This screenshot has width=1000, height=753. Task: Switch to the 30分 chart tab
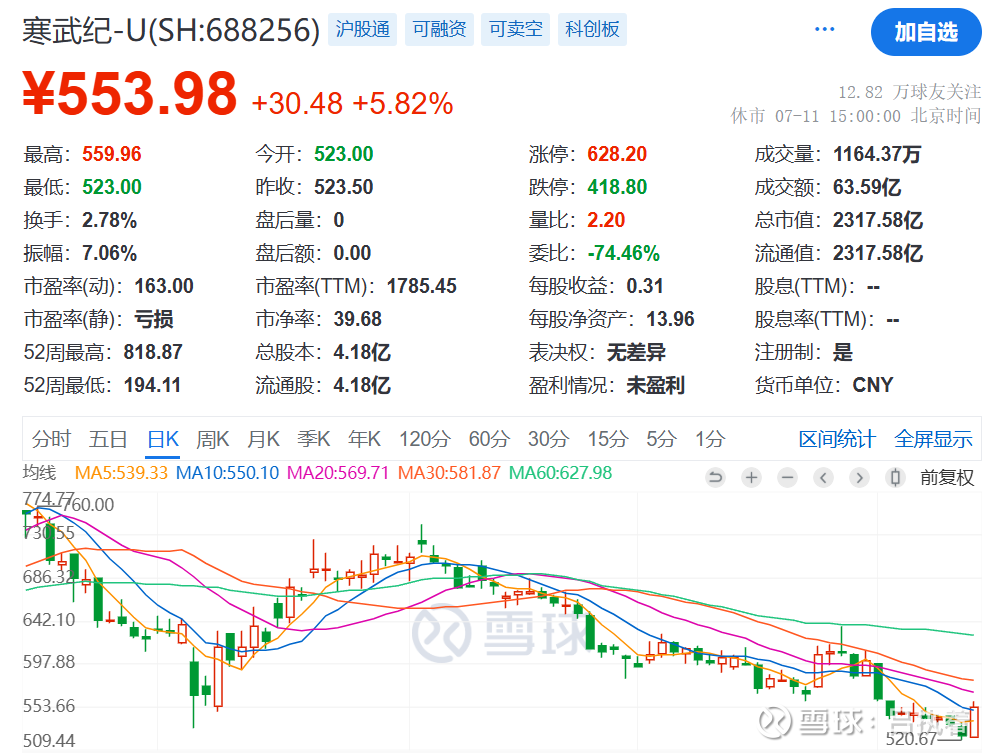point(548,439)
